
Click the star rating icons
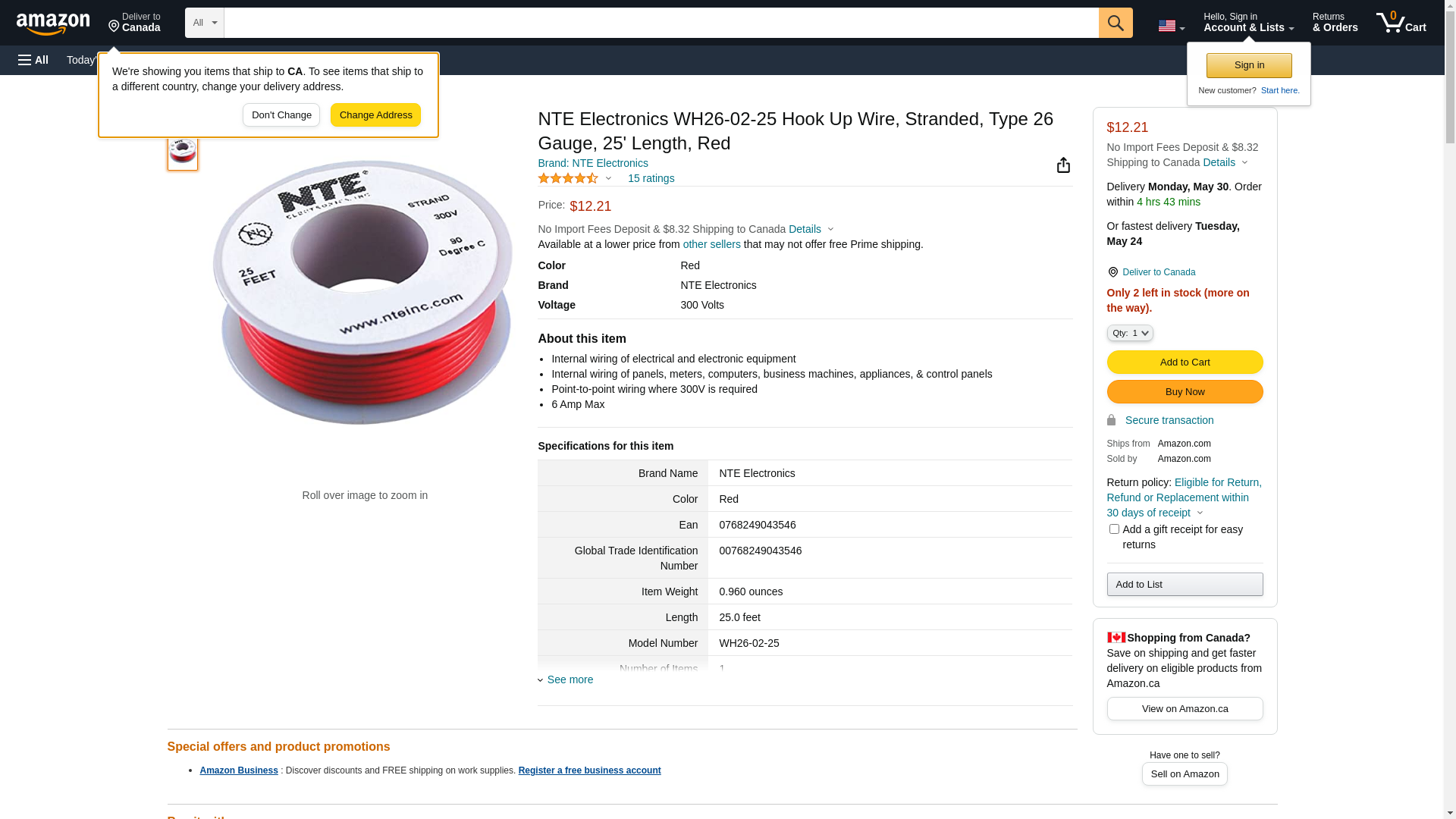[x=568, y=178]
